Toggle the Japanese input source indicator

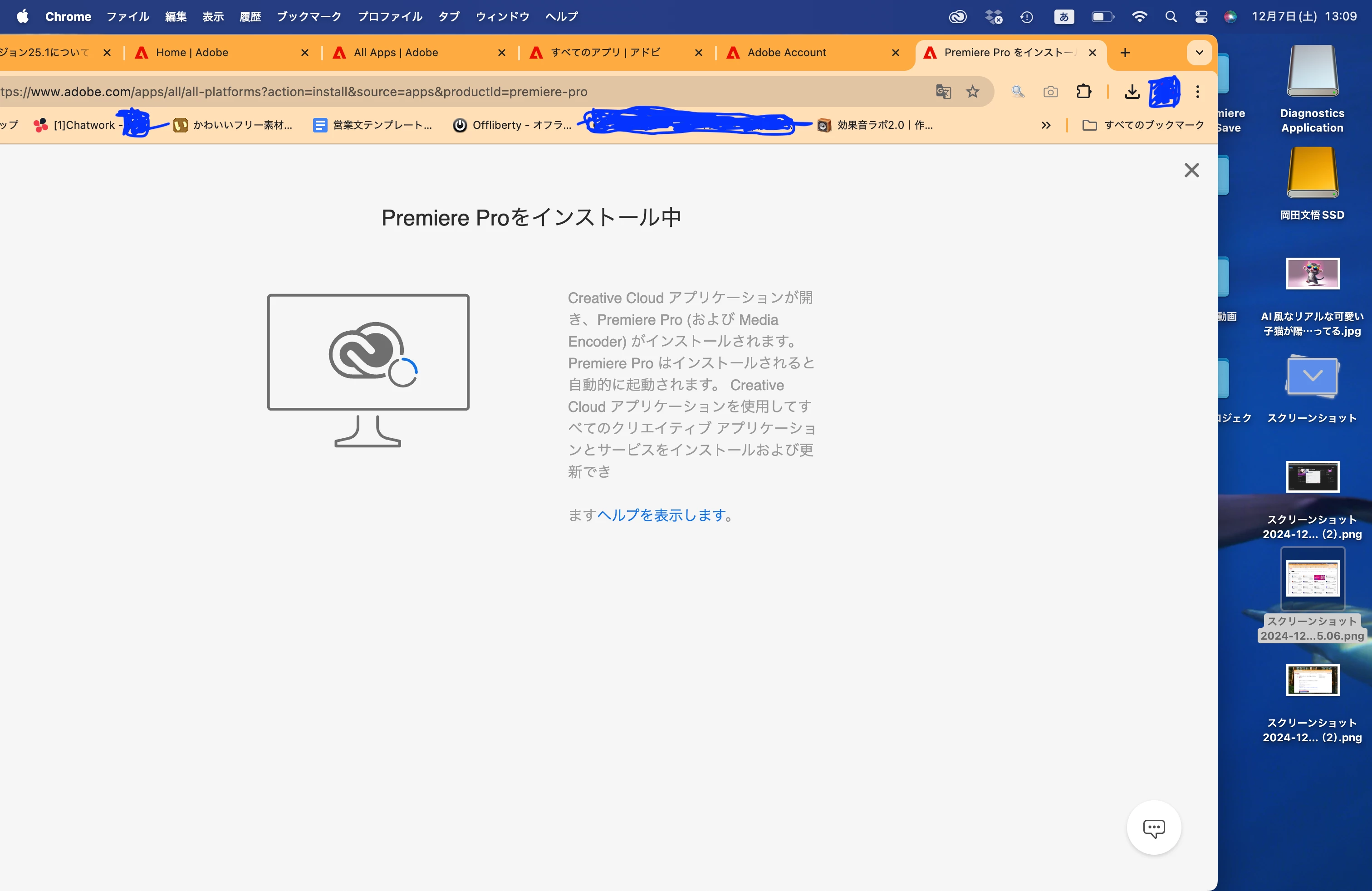[1063, 17]
